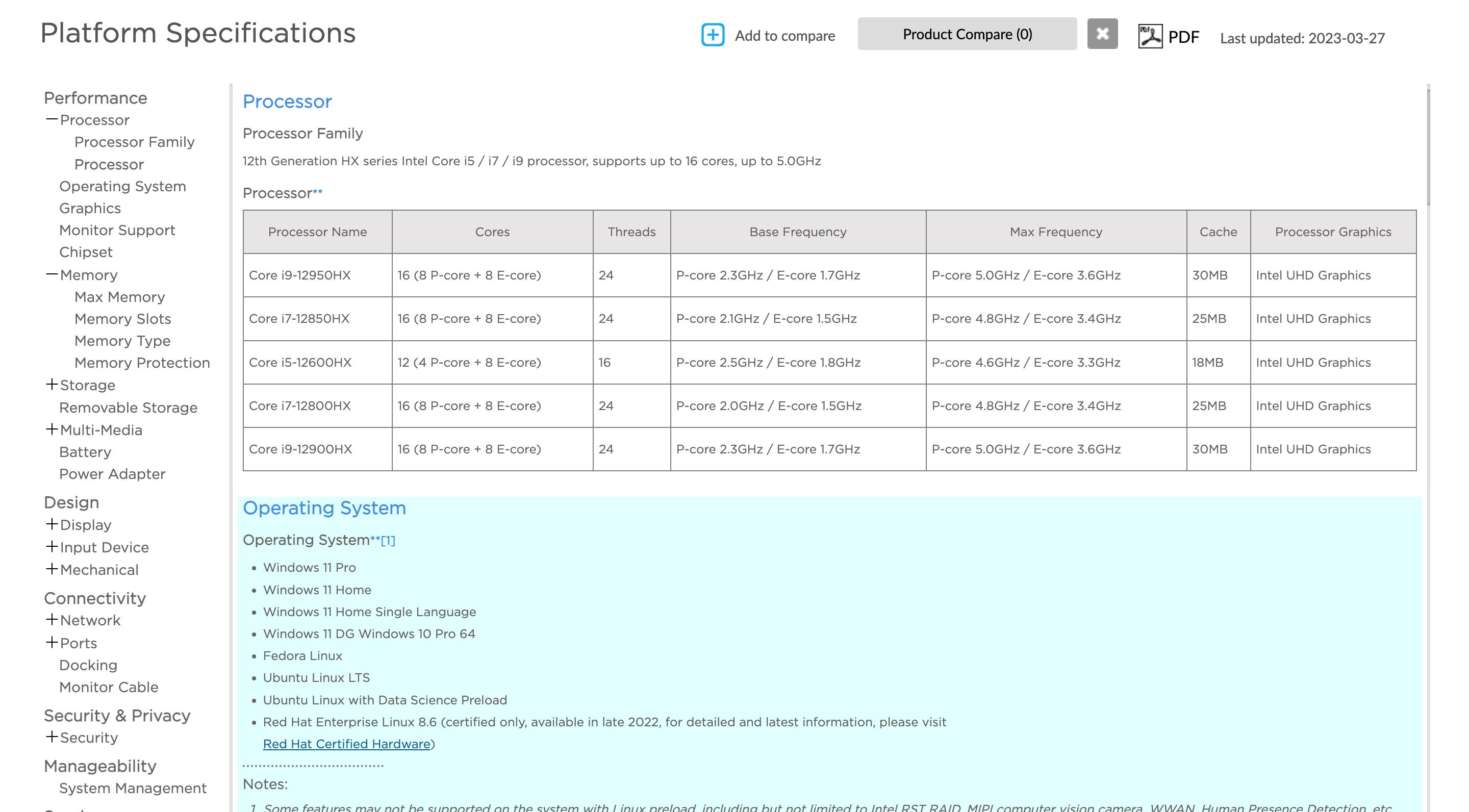The width and height of the screenshot is (1469, 812).
Task: Click the gray X clear compare button
Action: 1102,34
